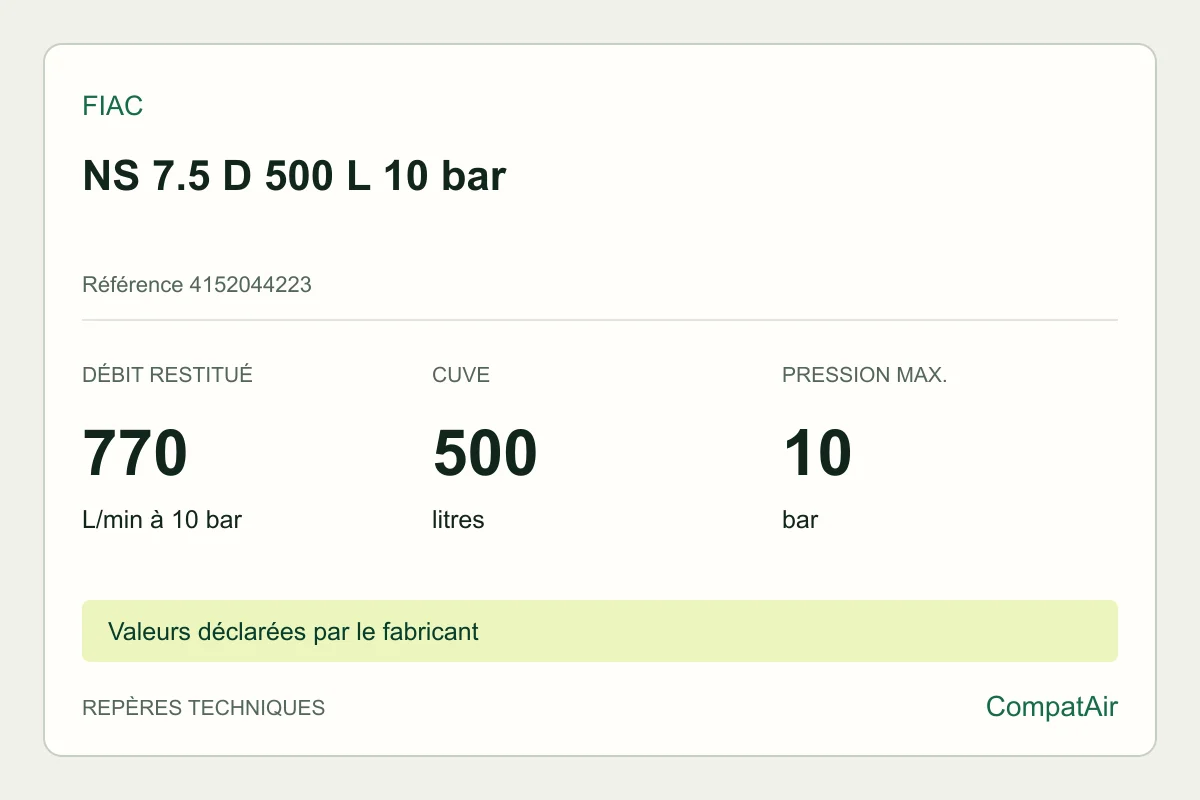Screen dimensions: 1200x800
Task: Select the 10 max pressure value
Action: (x=817, y=453)
